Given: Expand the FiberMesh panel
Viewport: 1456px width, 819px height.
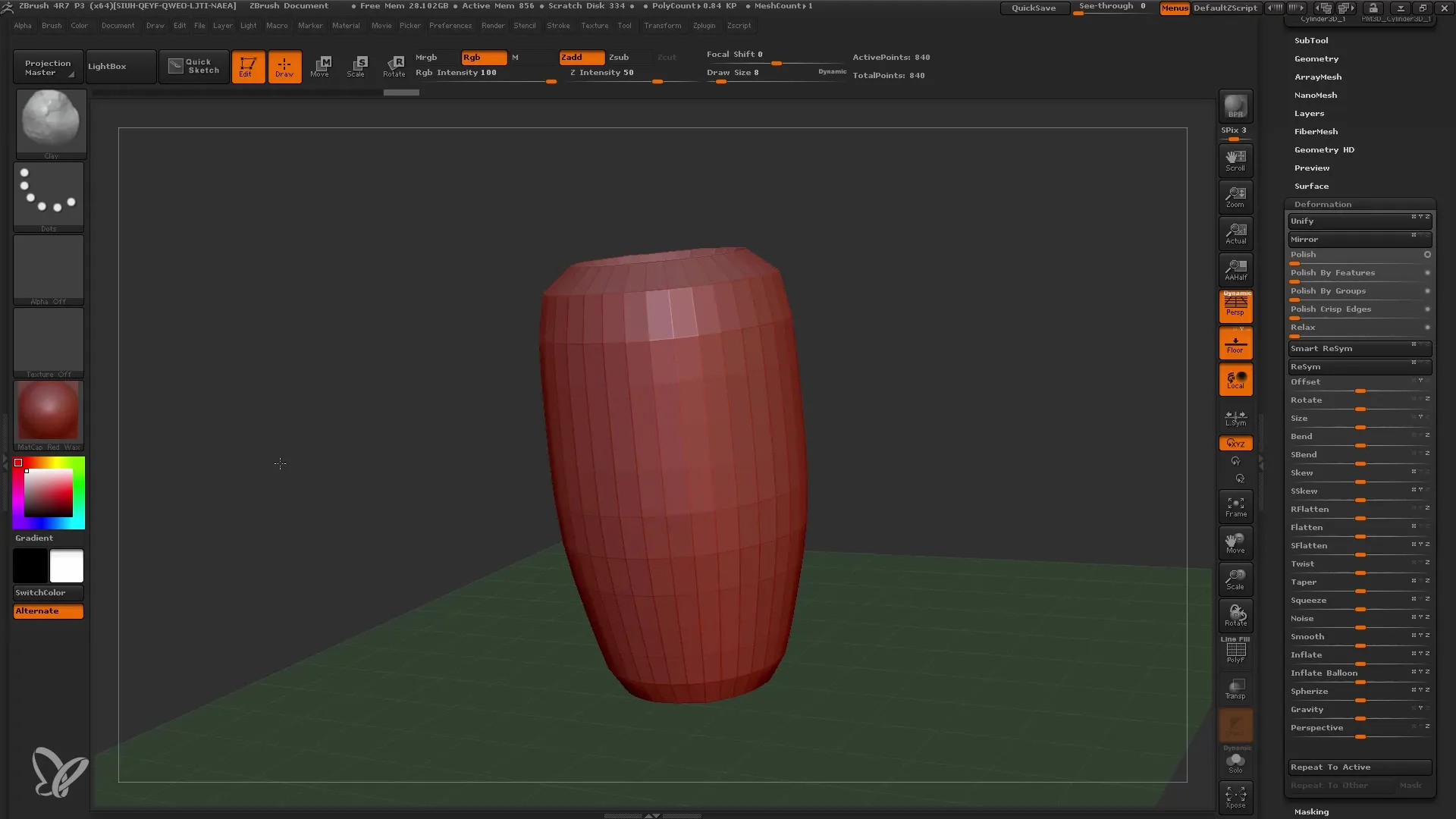Looking at the screenshot, I should 1316,131.
